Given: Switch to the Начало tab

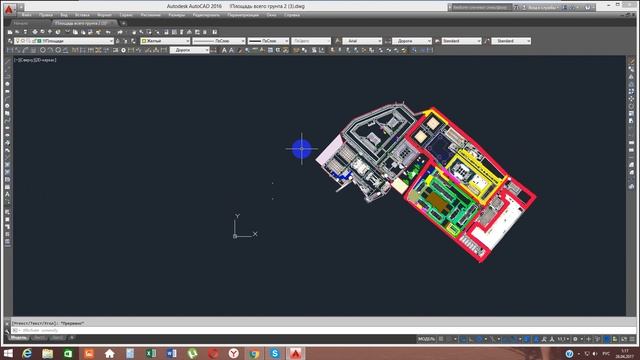Looking at the screenshot, I should click(21, 23).
